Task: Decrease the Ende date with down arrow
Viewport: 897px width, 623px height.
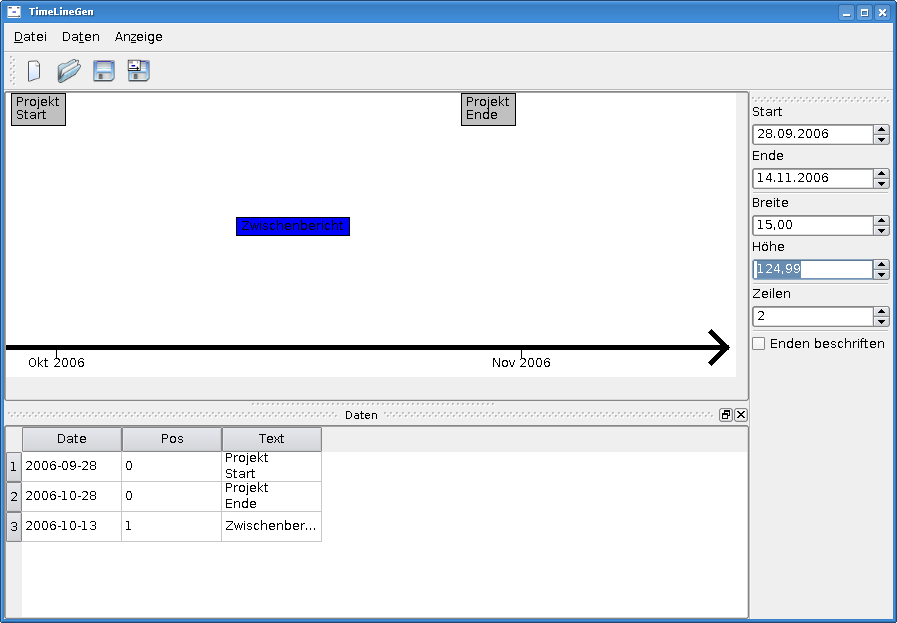Action: click(881, 183)
